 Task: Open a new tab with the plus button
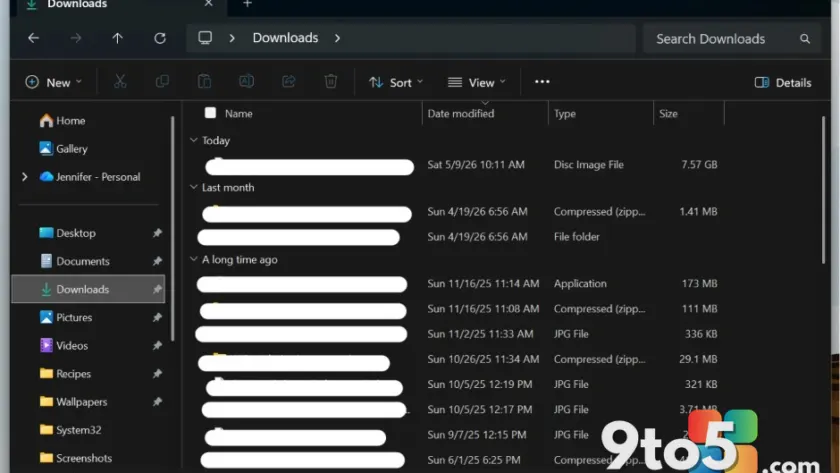point(248,4)
